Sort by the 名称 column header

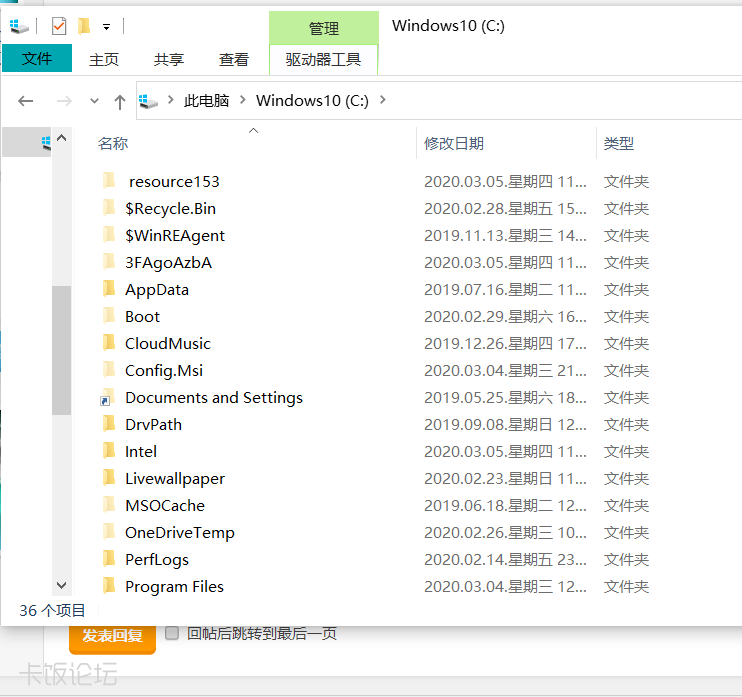coord(113,143)
